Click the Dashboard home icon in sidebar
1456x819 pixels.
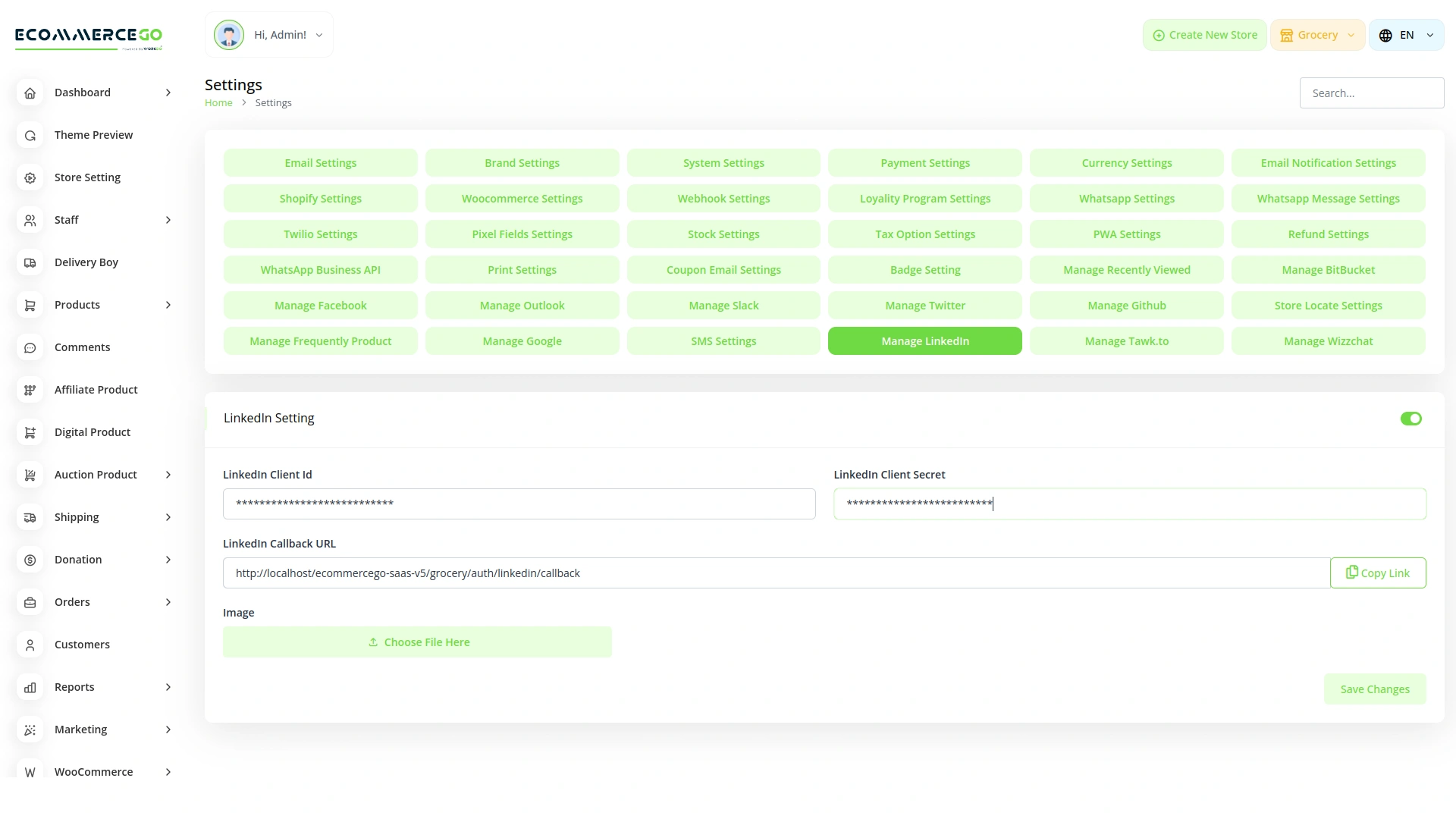coord(30,93)
